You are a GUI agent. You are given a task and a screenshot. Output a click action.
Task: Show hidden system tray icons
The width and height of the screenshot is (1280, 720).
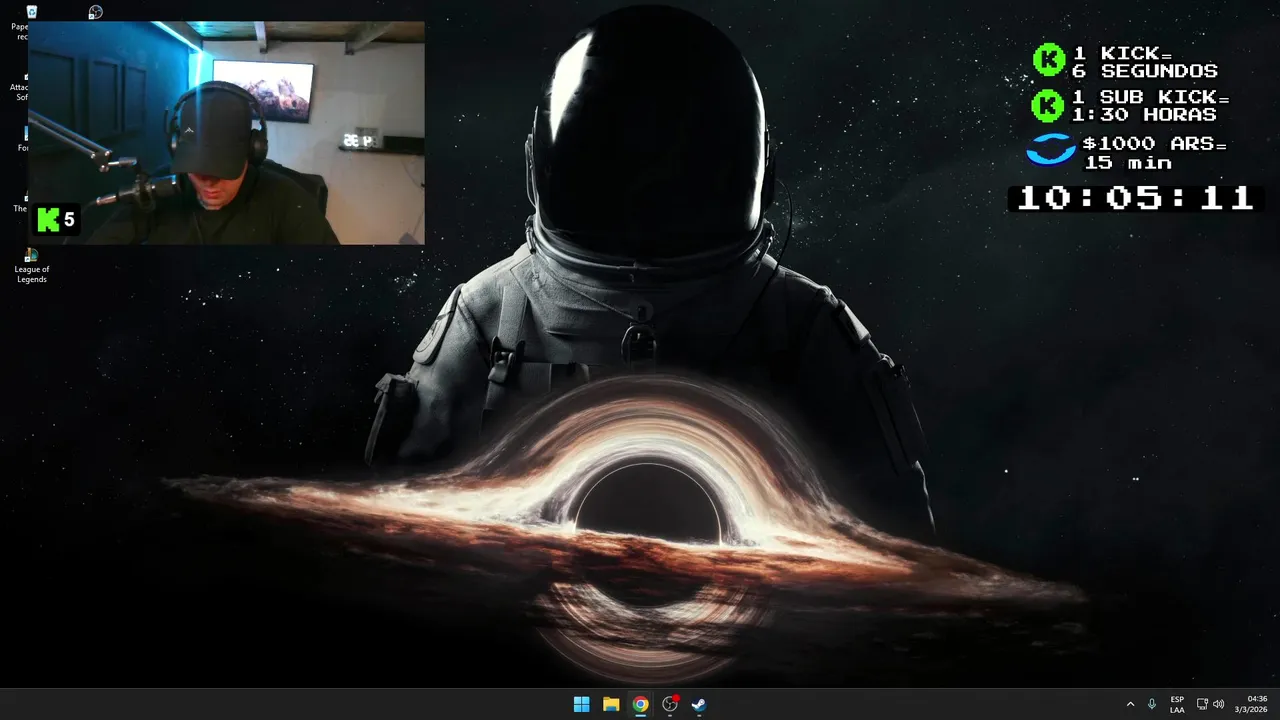click(x=1130, y=704)
